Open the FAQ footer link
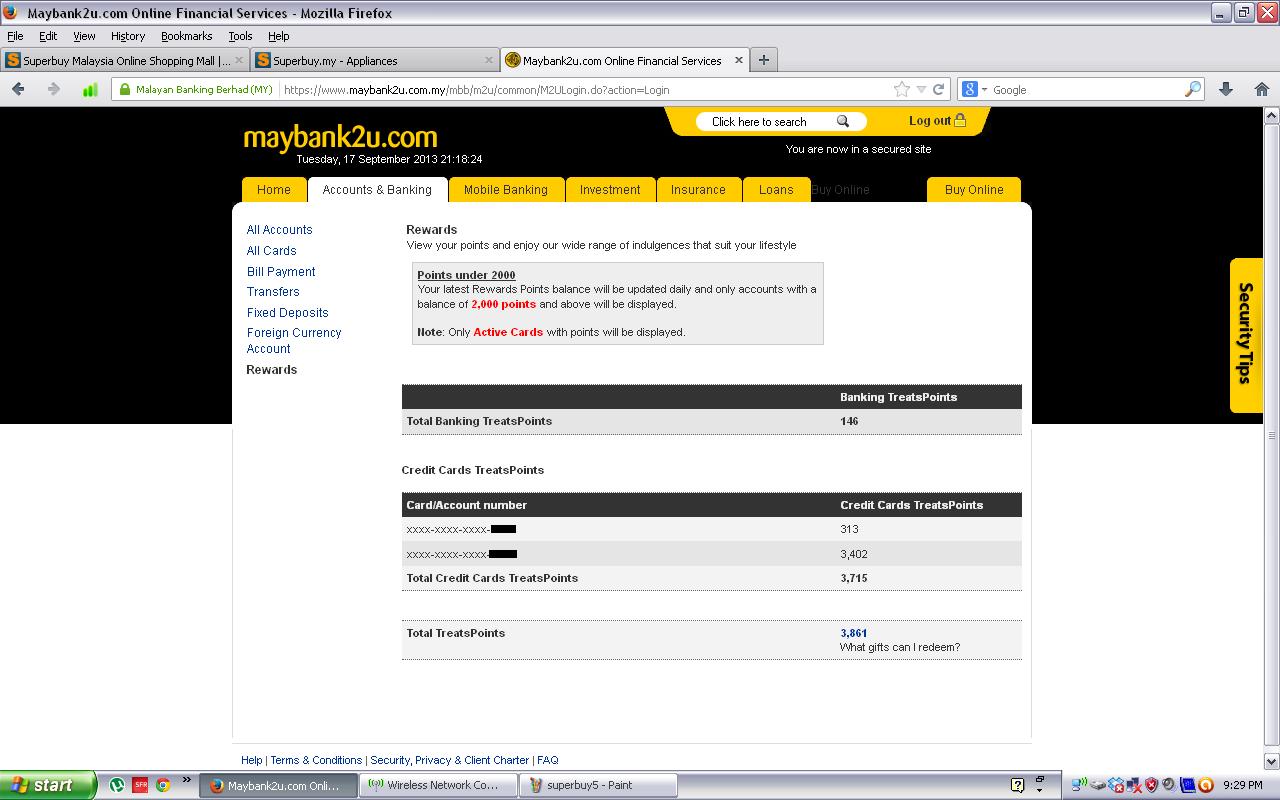This screenshot has height=800, width=1280. (x=548, y=760)
